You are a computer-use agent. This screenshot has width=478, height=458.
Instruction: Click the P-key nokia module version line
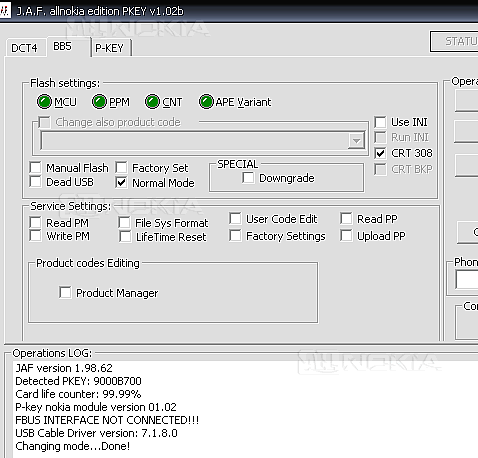point(96,407)
